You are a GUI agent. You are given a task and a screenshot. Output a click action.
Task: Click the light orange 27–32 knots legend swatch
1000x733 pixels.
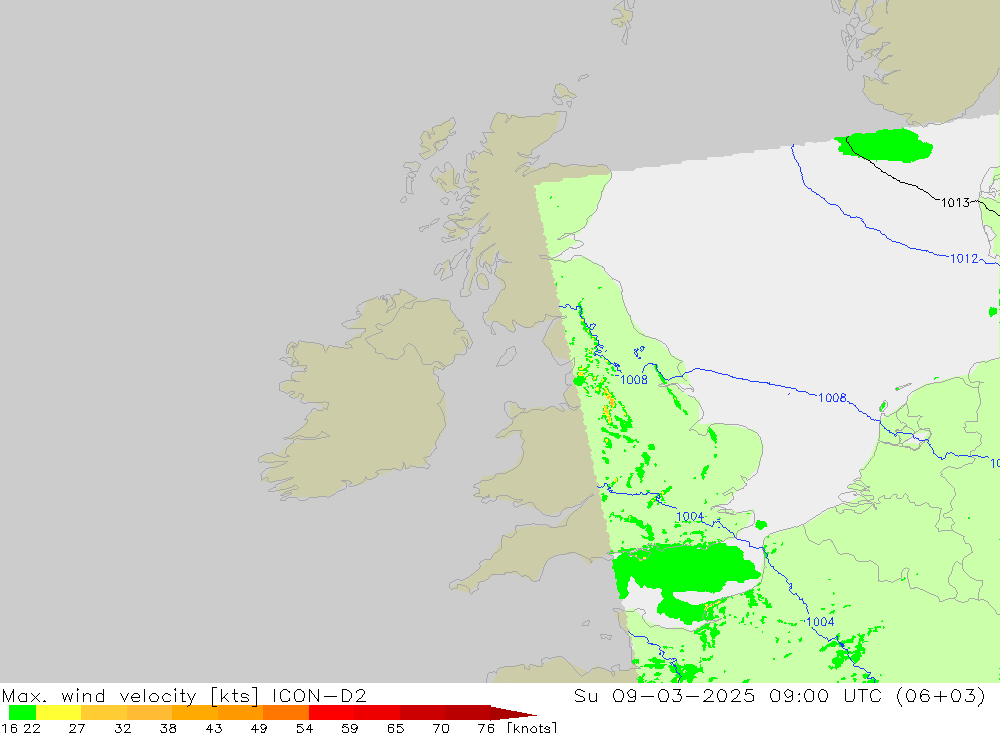[104, 713]
